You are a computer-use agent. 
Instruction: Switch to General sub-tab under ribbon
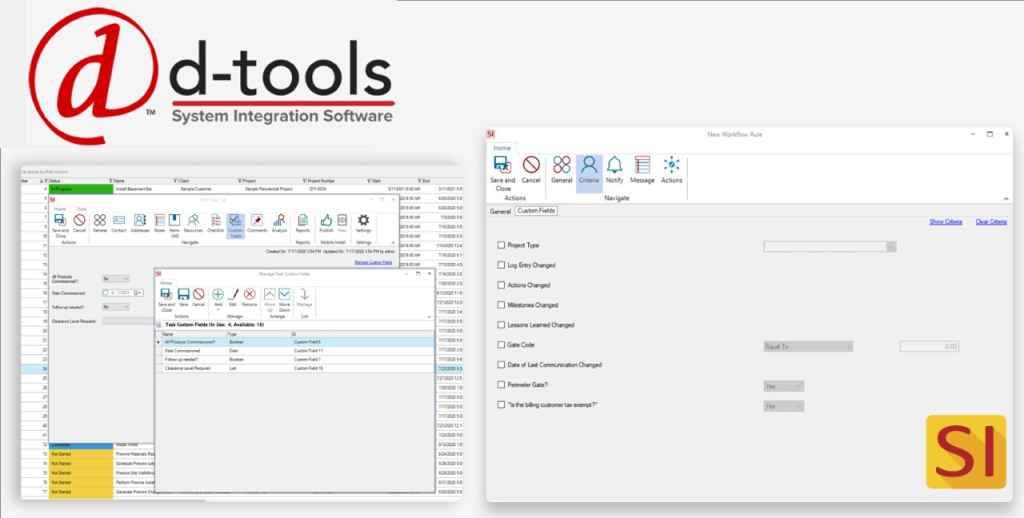tap(500, 212)
